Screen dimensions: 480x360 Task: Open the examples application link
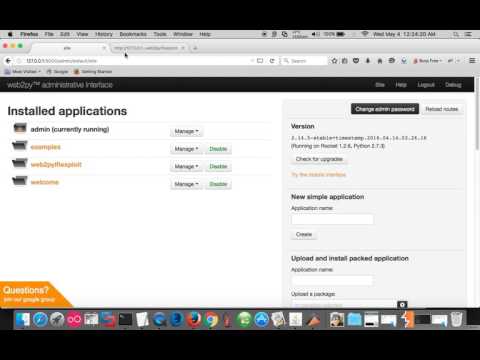click(x=46, y=147)
